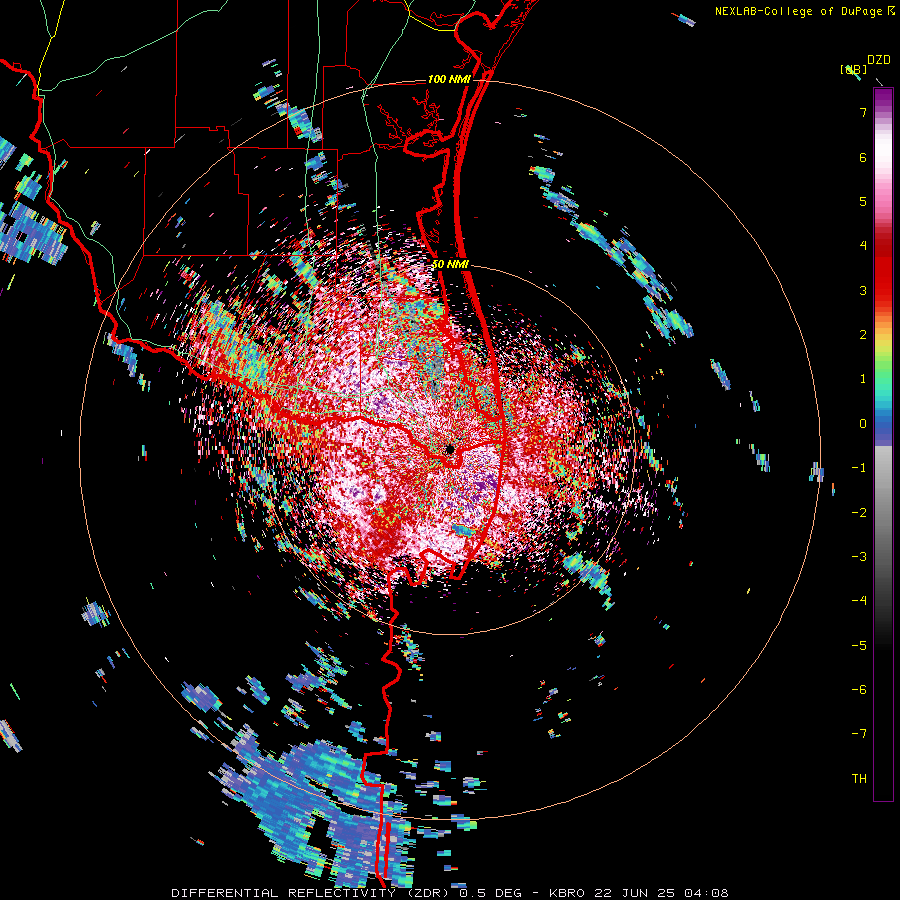
Task: Click the -3 value on color scale
Action: [859, 556]
